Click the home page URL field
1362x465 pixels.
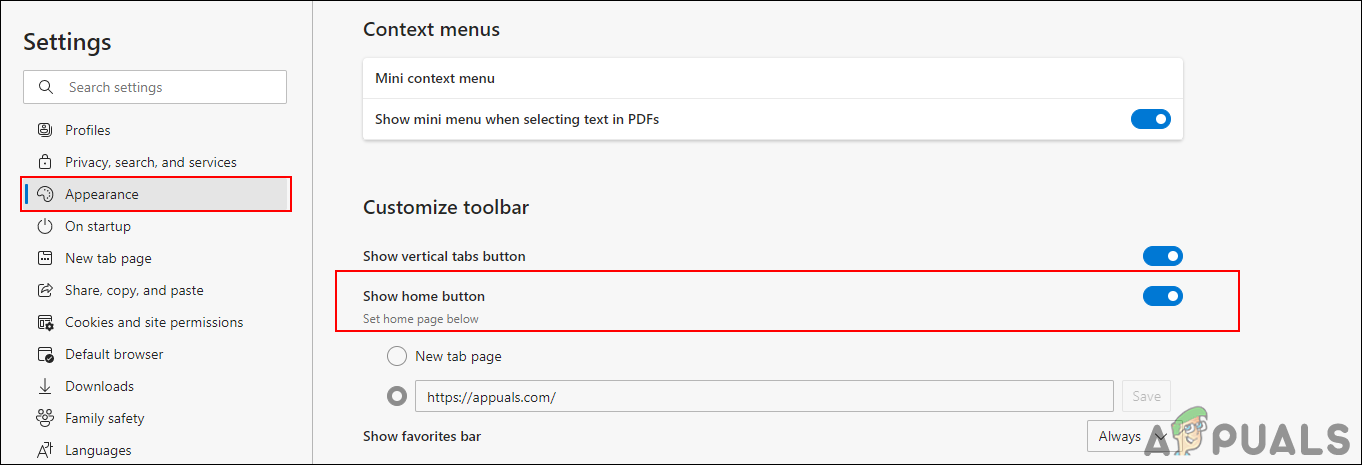pyautogui.click(x=763, y=396)
